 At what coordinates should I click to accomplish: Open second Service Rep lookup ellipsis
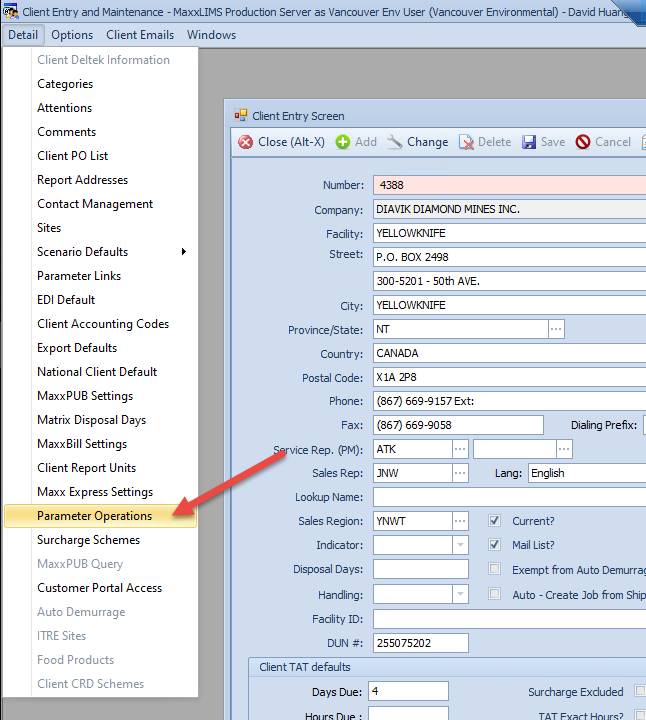[x=564, y=449]
